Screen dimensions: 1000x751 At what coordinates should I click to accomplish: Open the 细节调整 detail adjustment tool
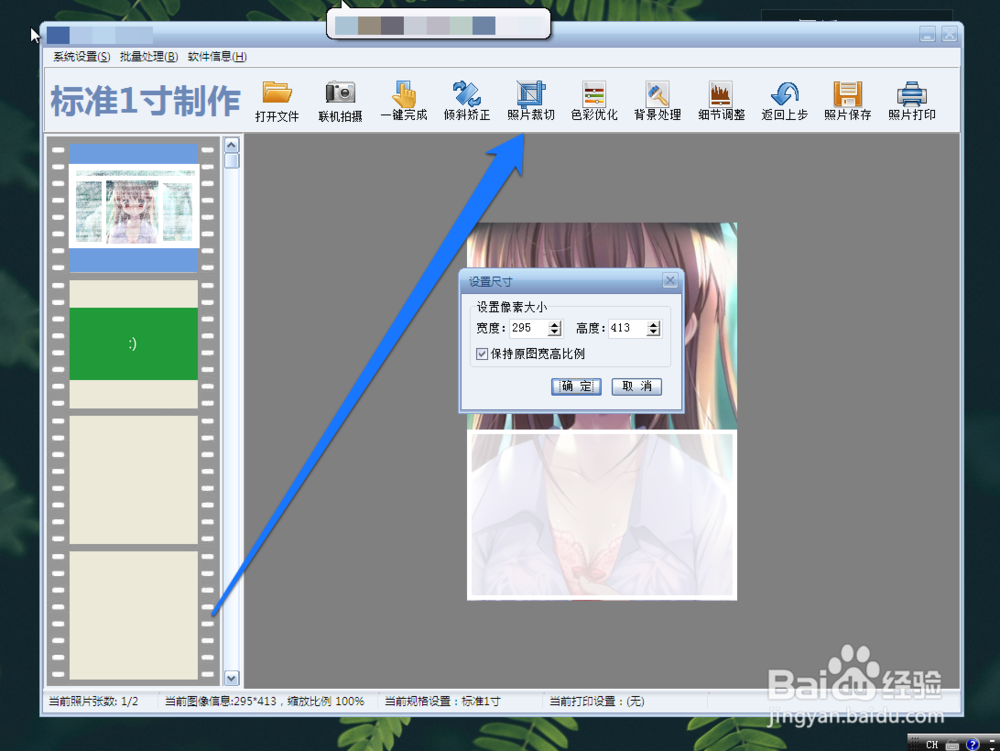click(721, 101)
